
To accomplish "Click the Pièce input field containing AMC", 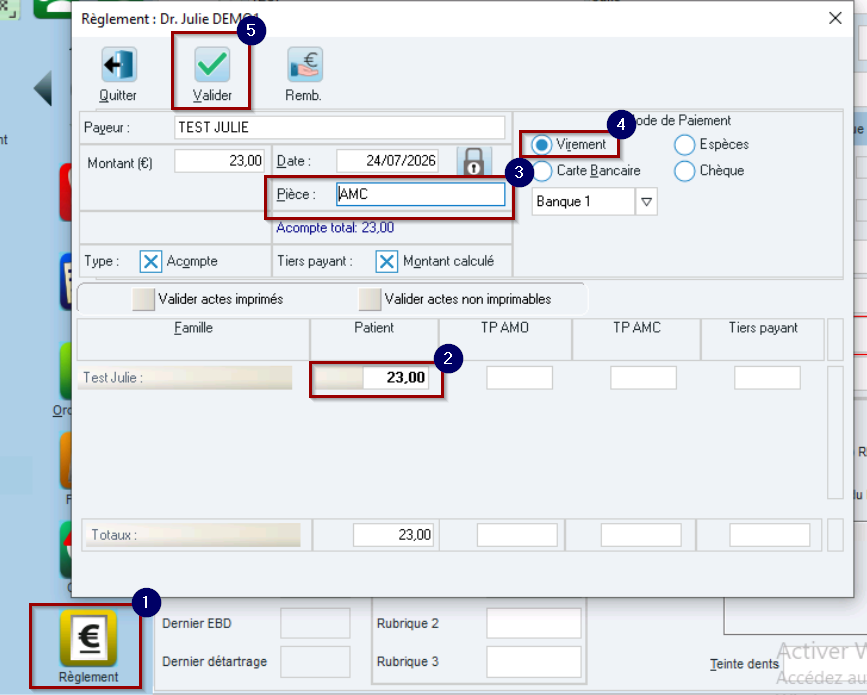I will [420, 195].
